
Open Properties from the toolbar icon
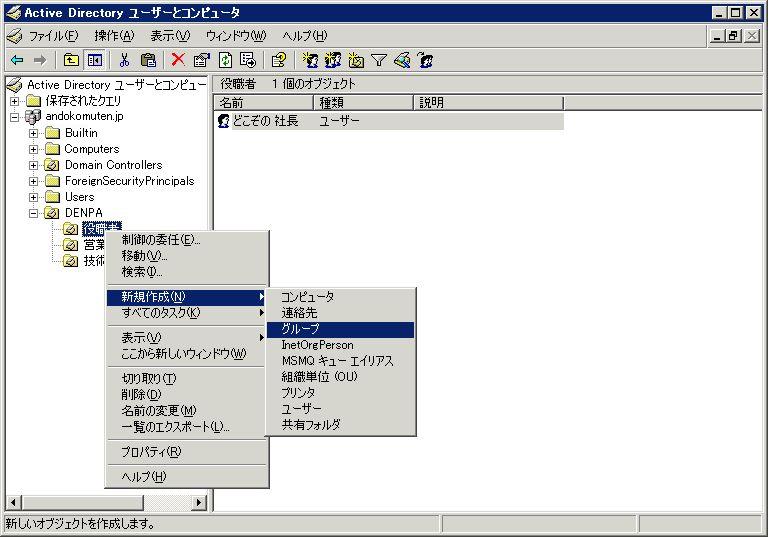[202, 60]
